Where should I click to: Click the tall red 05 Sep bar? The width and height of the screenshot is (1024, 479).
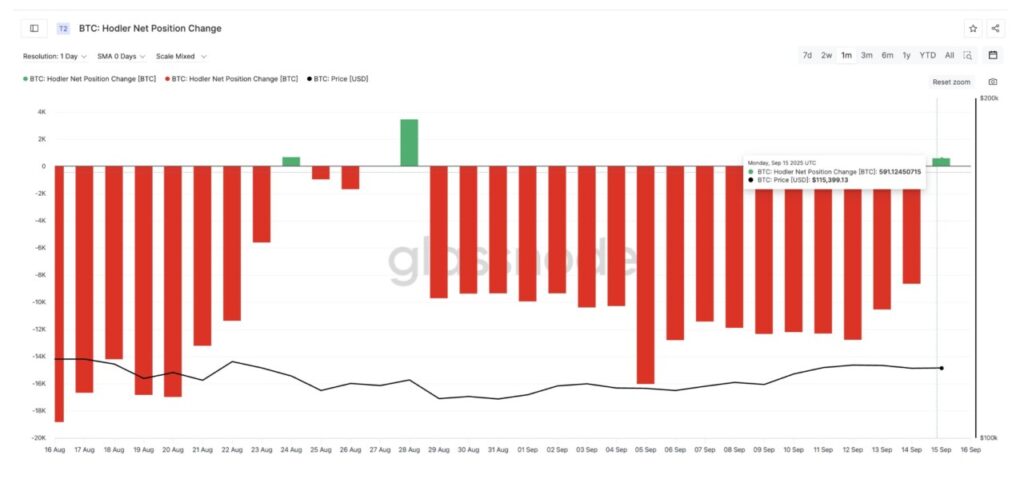(645, 275)
